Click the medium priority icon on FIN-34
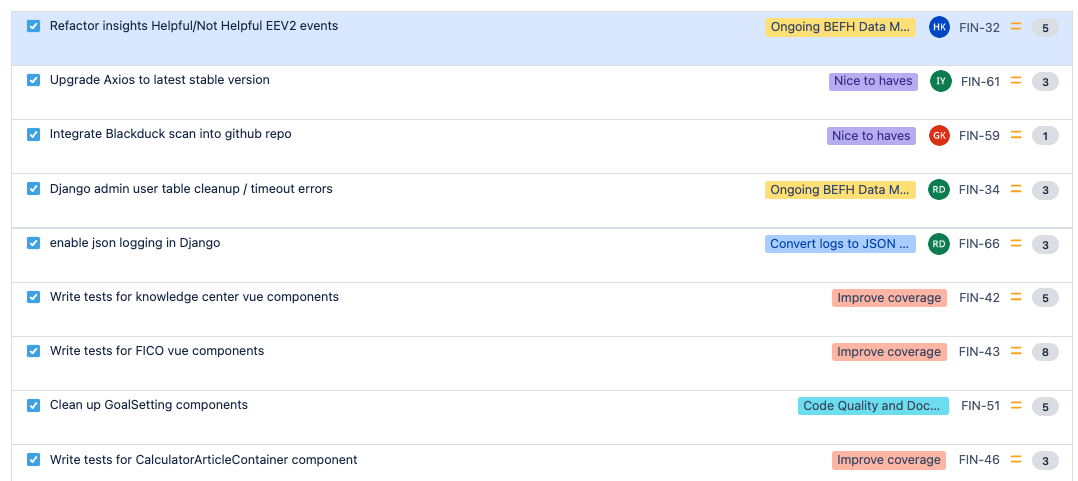The image size is (1078, 481). (x=1016, y=190)
